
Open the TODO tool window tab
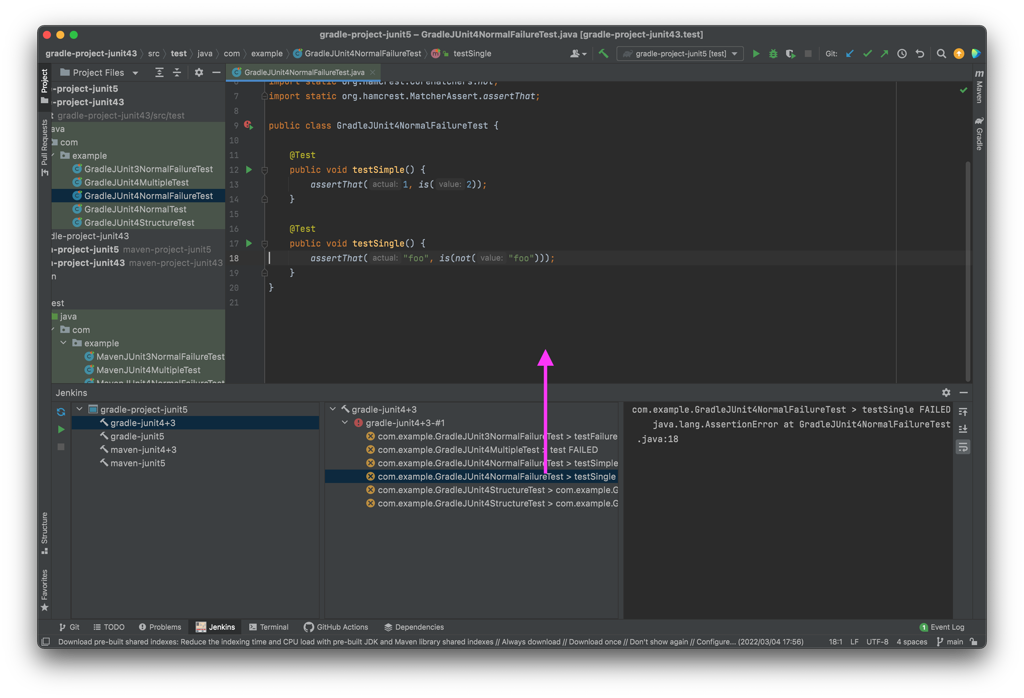click(x=108, y=627)
